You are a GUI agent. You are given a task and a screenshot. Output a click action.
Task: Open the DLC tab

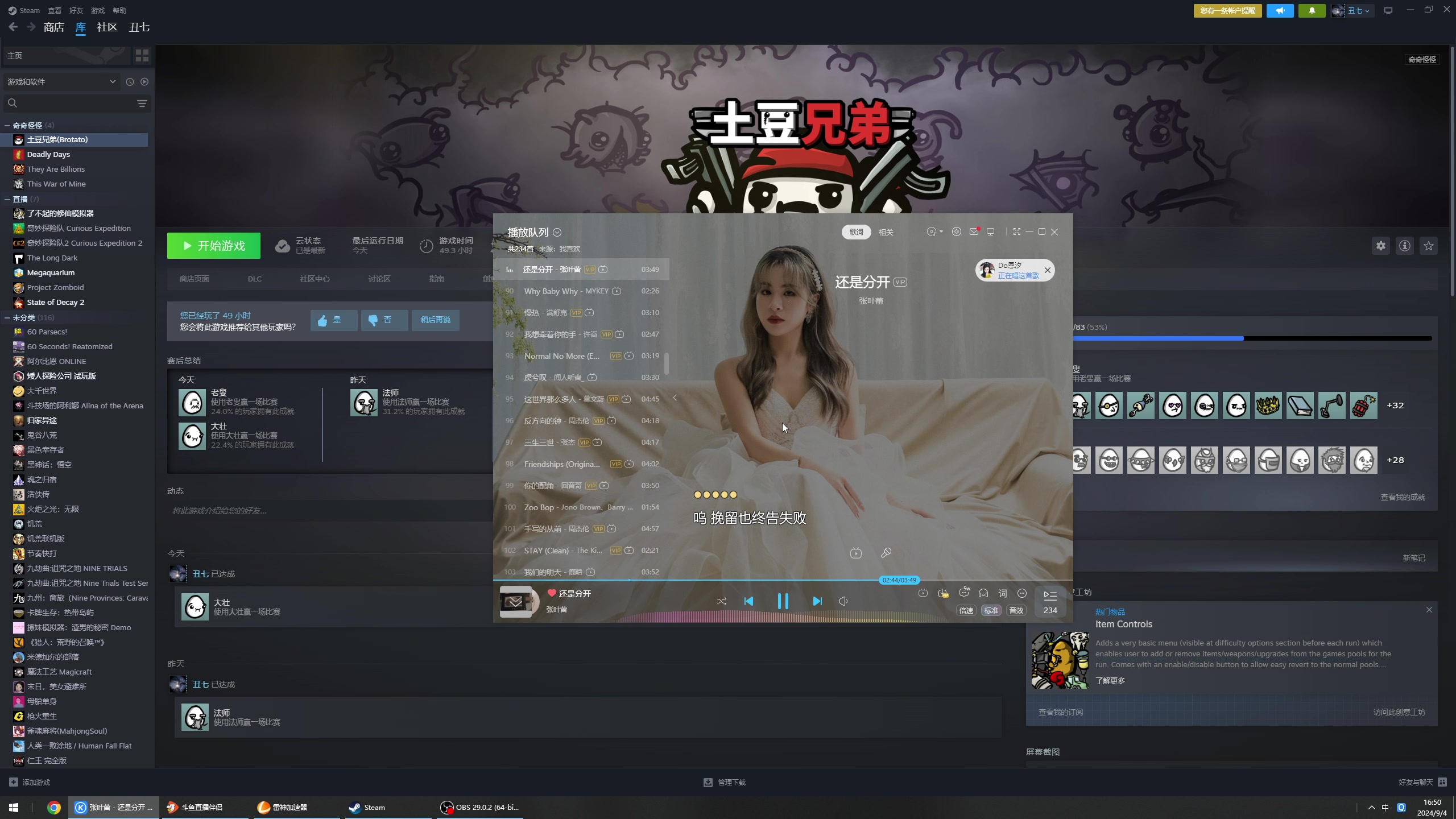[255, 279]
